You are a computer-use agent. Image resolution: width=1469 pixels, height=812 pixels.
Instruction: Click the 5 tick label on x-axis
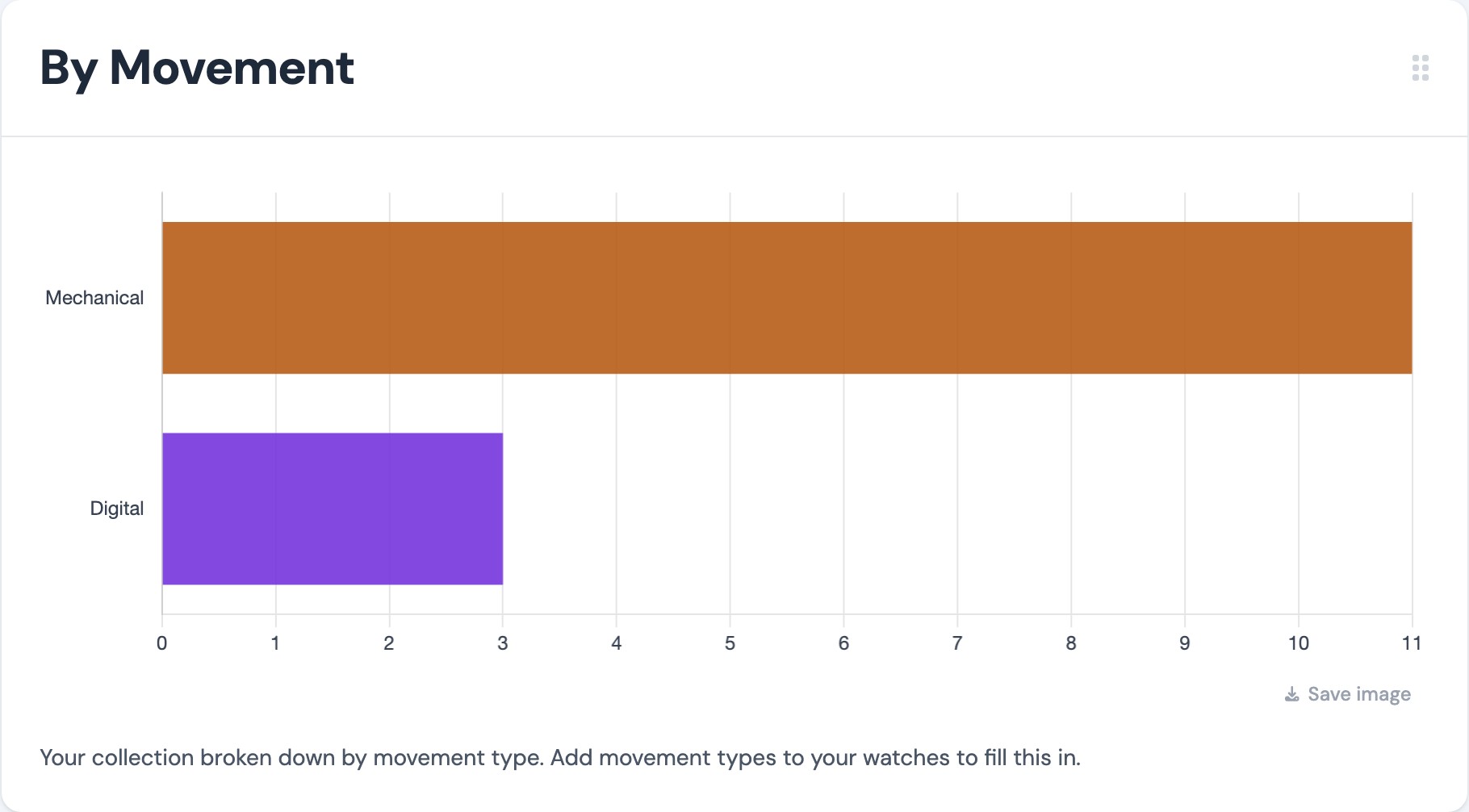click(730, 643)
